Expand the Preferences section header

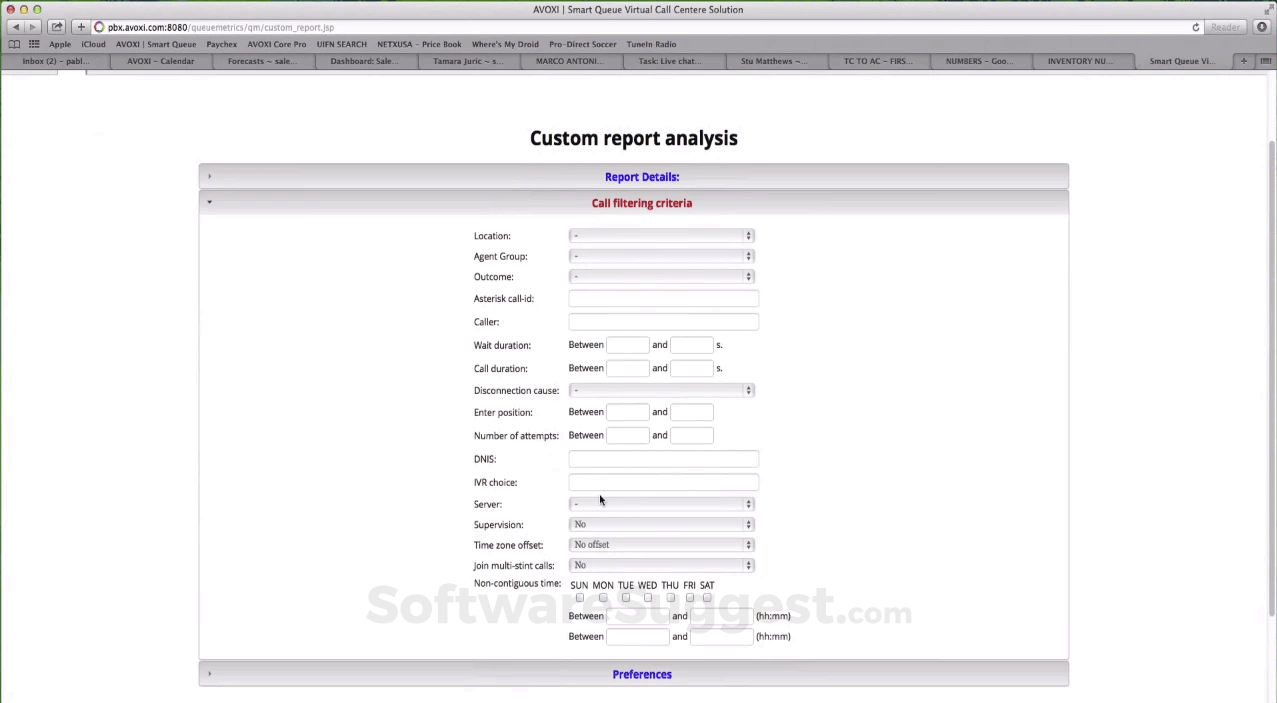pos(641,674)
